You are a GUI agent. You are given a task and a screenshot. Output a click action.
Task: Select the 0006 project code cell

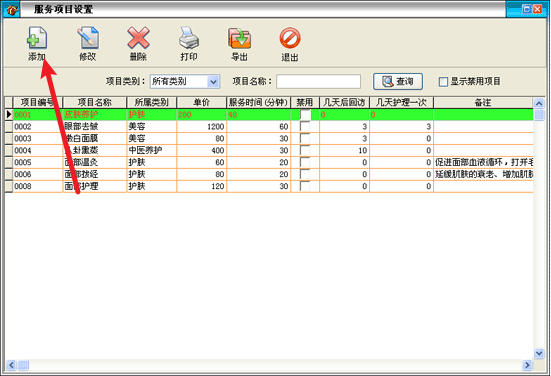(38, 174)
